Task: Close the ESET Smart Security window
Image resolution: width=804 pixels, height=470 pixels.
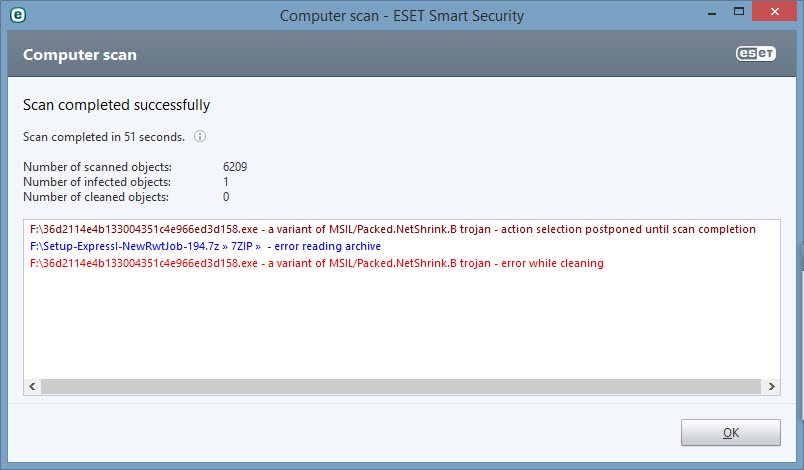Action: [775, 11]
